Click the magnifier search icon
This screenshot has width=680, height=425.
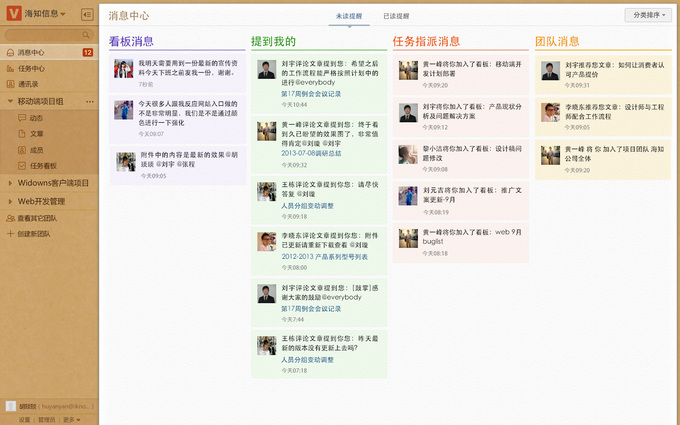85,35
